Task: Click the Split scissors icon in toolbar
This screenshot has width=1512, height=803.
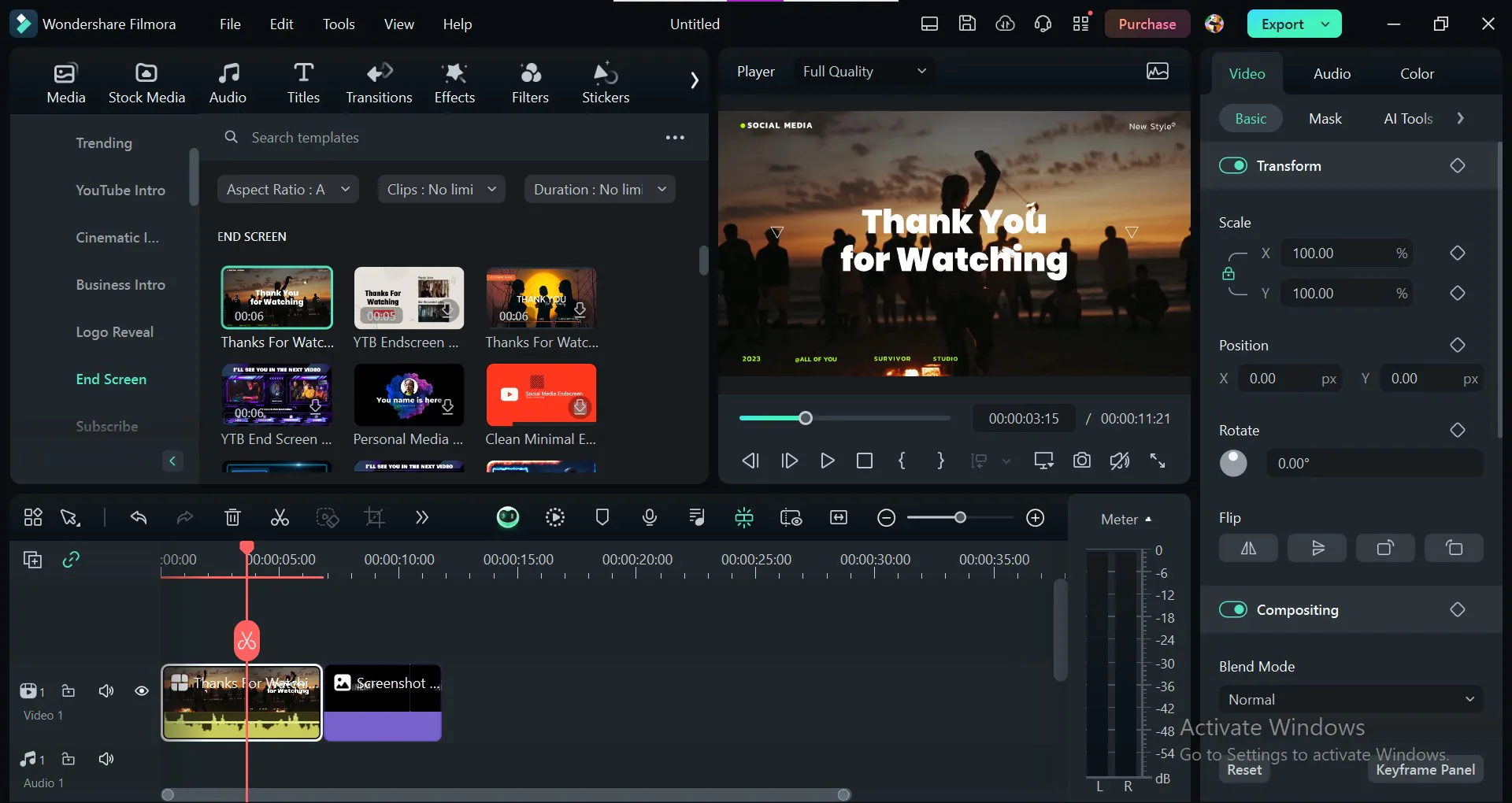Action: pos(280,517)
